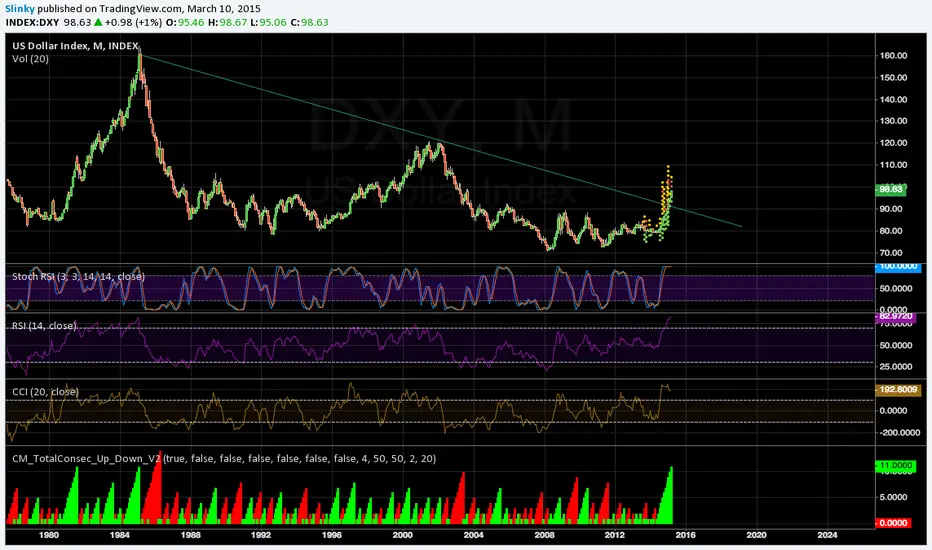Click the 2000 time axis label
This screenshot has width=932, height=550.
click(402, 535)
